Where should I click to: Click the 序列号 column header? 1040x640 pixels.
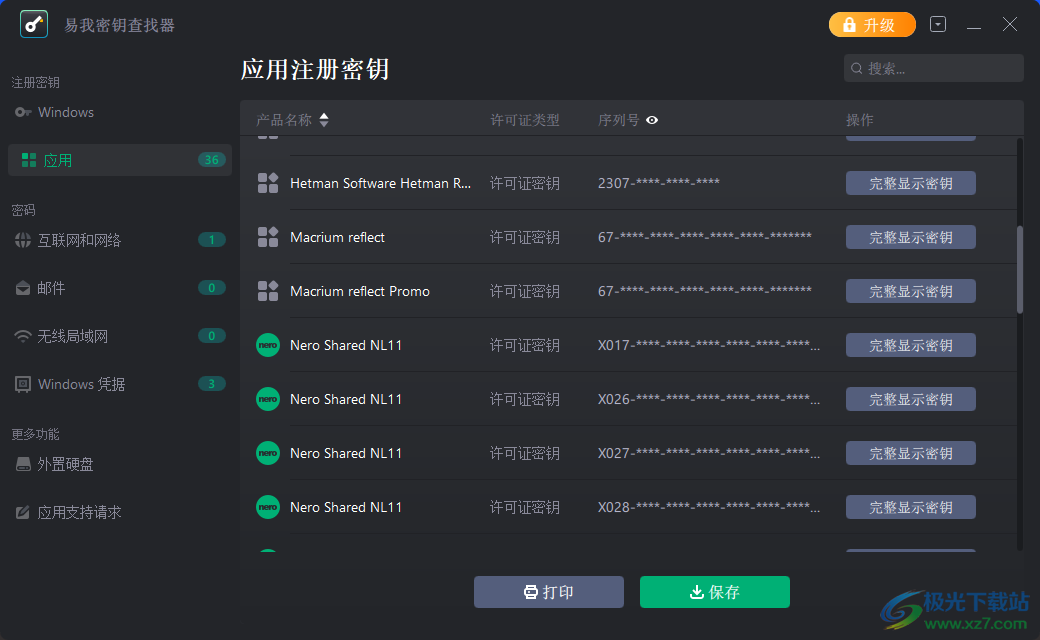pyautogui.click(x=619, y=120)
